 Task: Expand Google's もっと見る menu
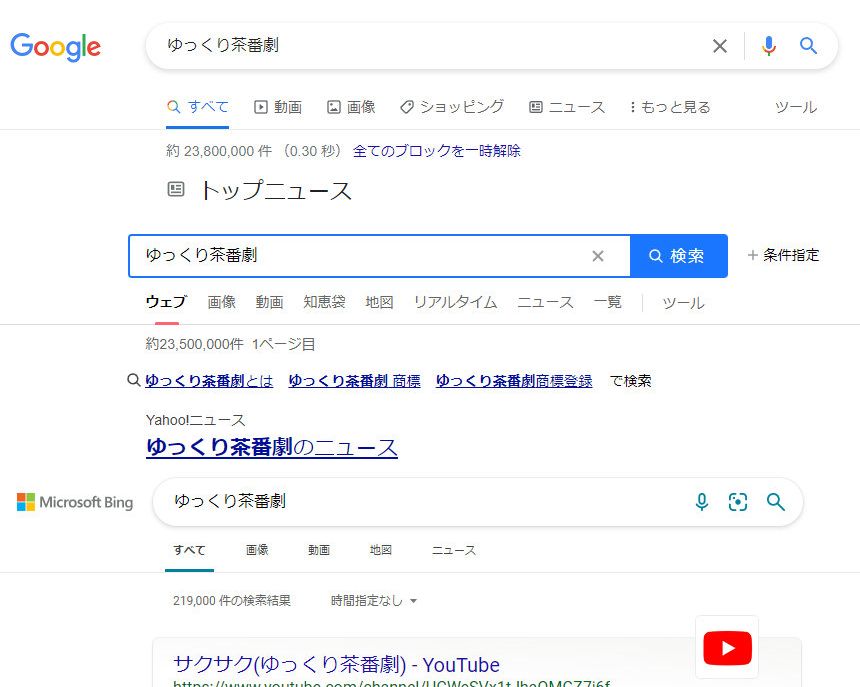click(670, 107)
